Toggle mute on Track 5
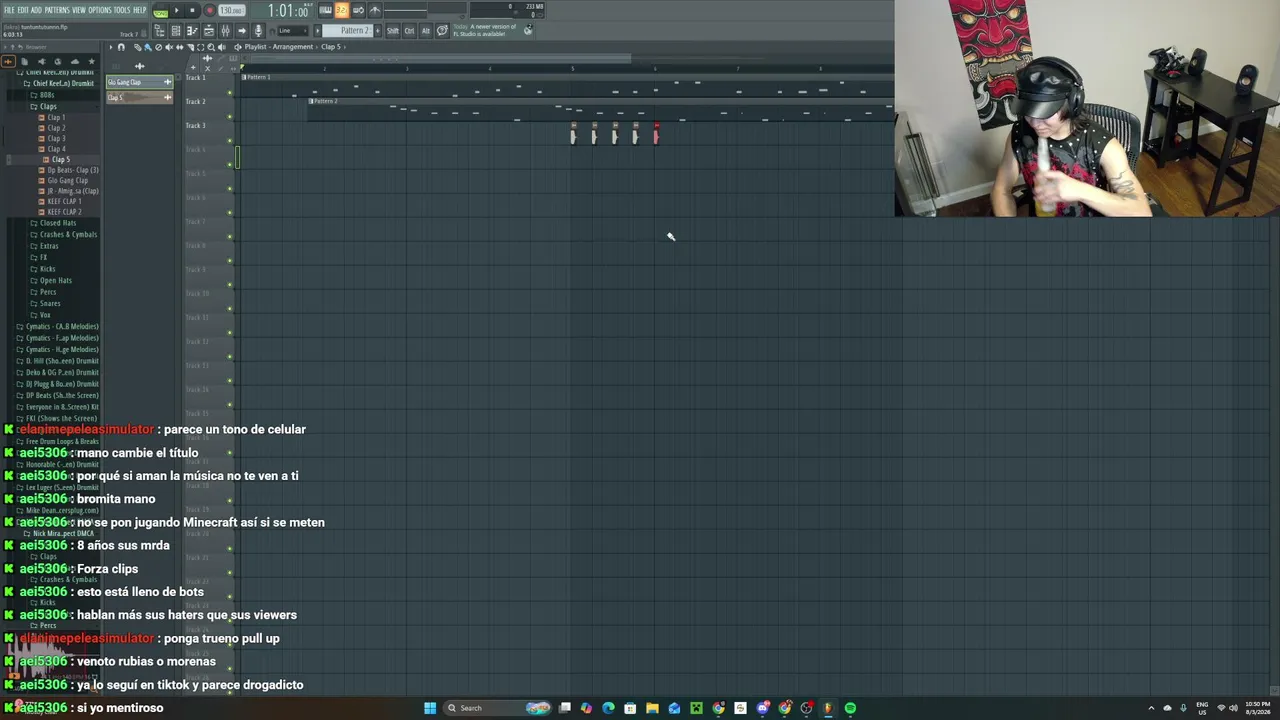Screen dimensions: 1280x720 point(230,189)
